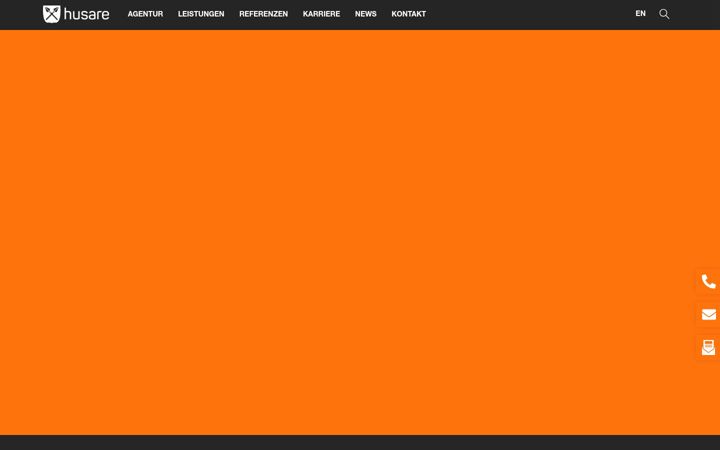Open the Agentur menu item
Viewport: 720px width, 450px height.
click(x=145, y=14)
